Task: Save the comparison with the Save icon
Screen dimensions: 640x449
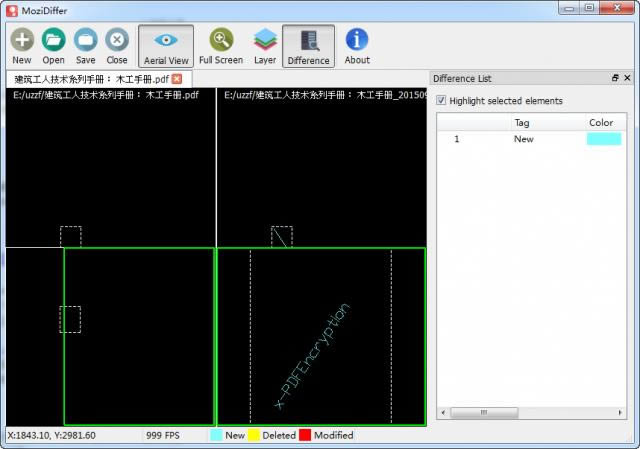Action: tap(85, 46)
